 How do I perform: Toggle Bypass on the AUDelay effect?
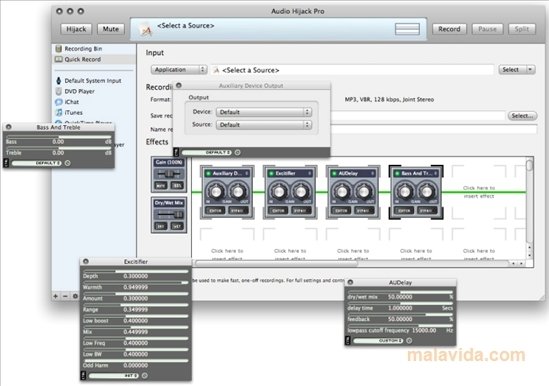click(x=364, y=211)
